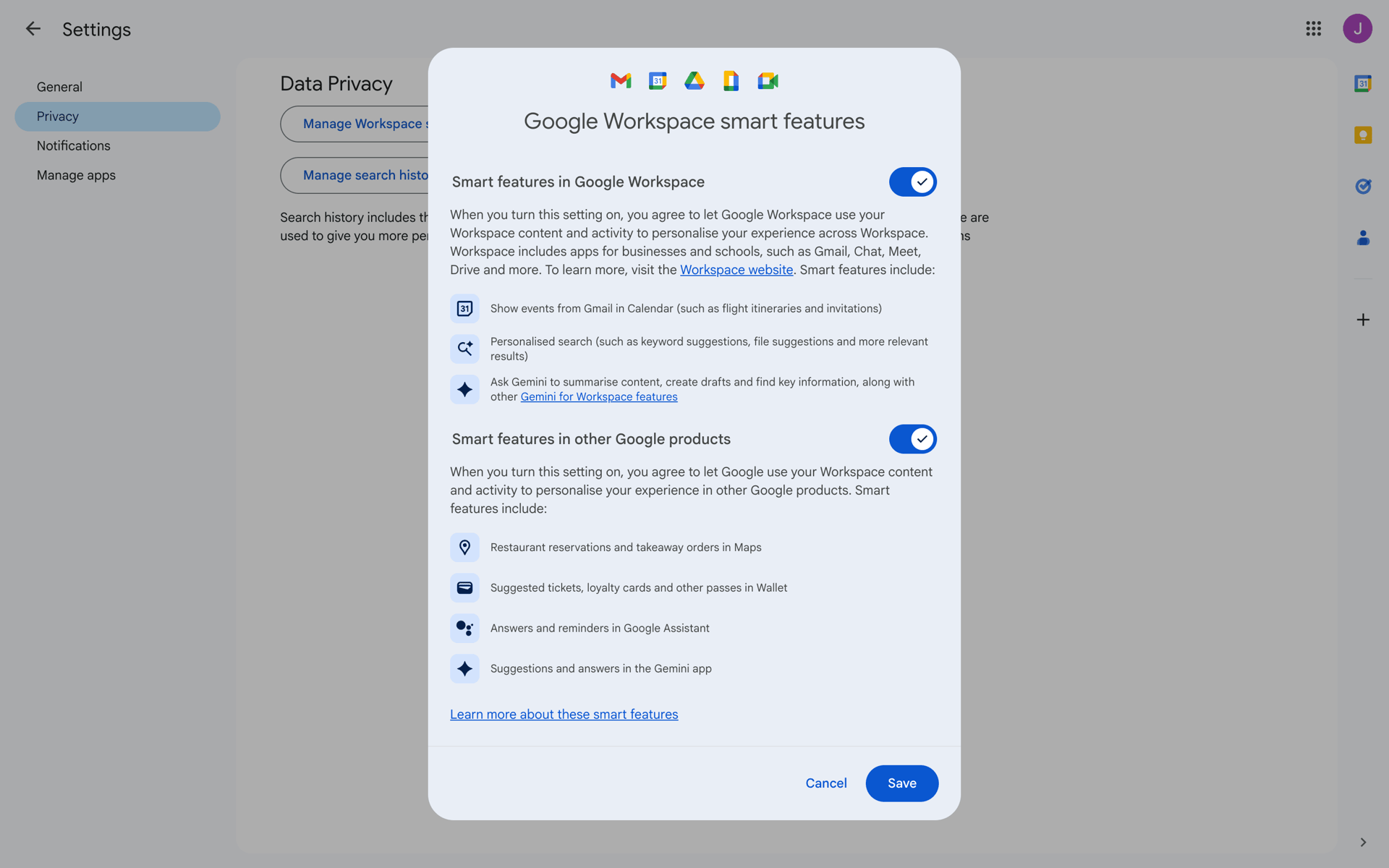Cancel the smart features dialog
This screenshot has height=868, width=1389.
pos(826,783)
